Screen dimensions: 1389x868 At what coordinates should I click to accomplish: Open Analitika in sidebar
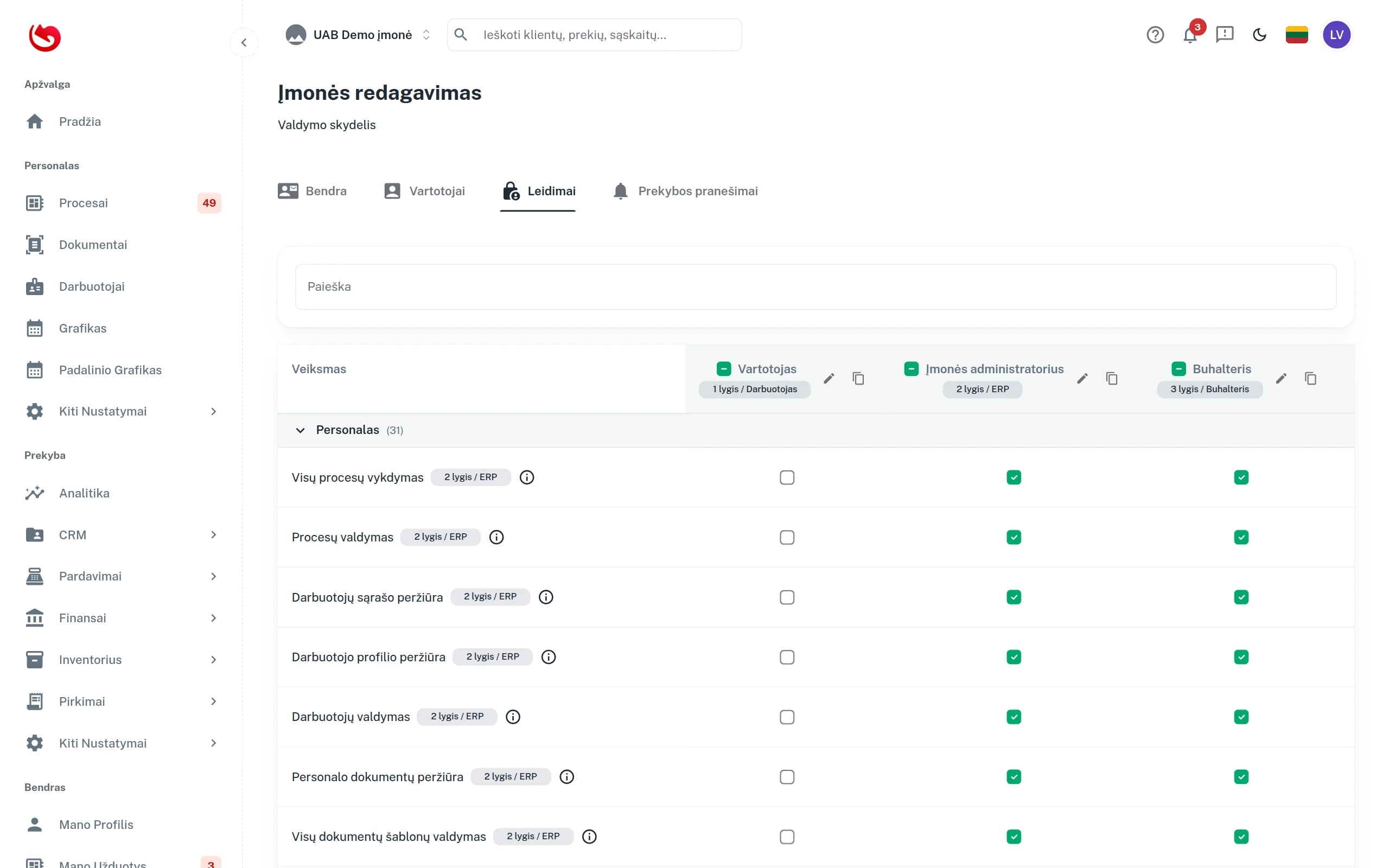tap(122, 493)
